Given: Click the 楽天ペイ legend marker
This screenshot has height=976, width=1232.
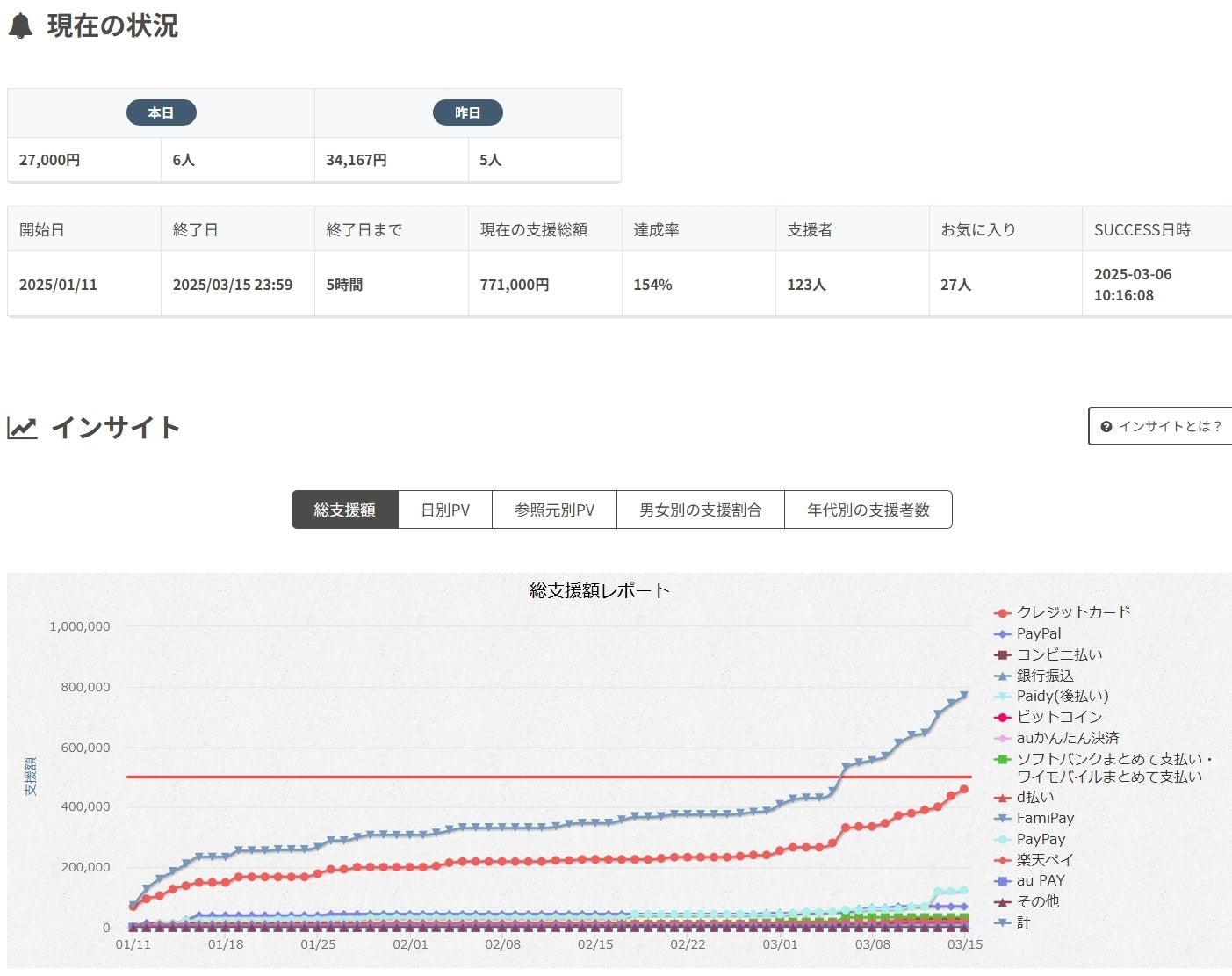Looking at the screenshot, I should point(1003,860).
